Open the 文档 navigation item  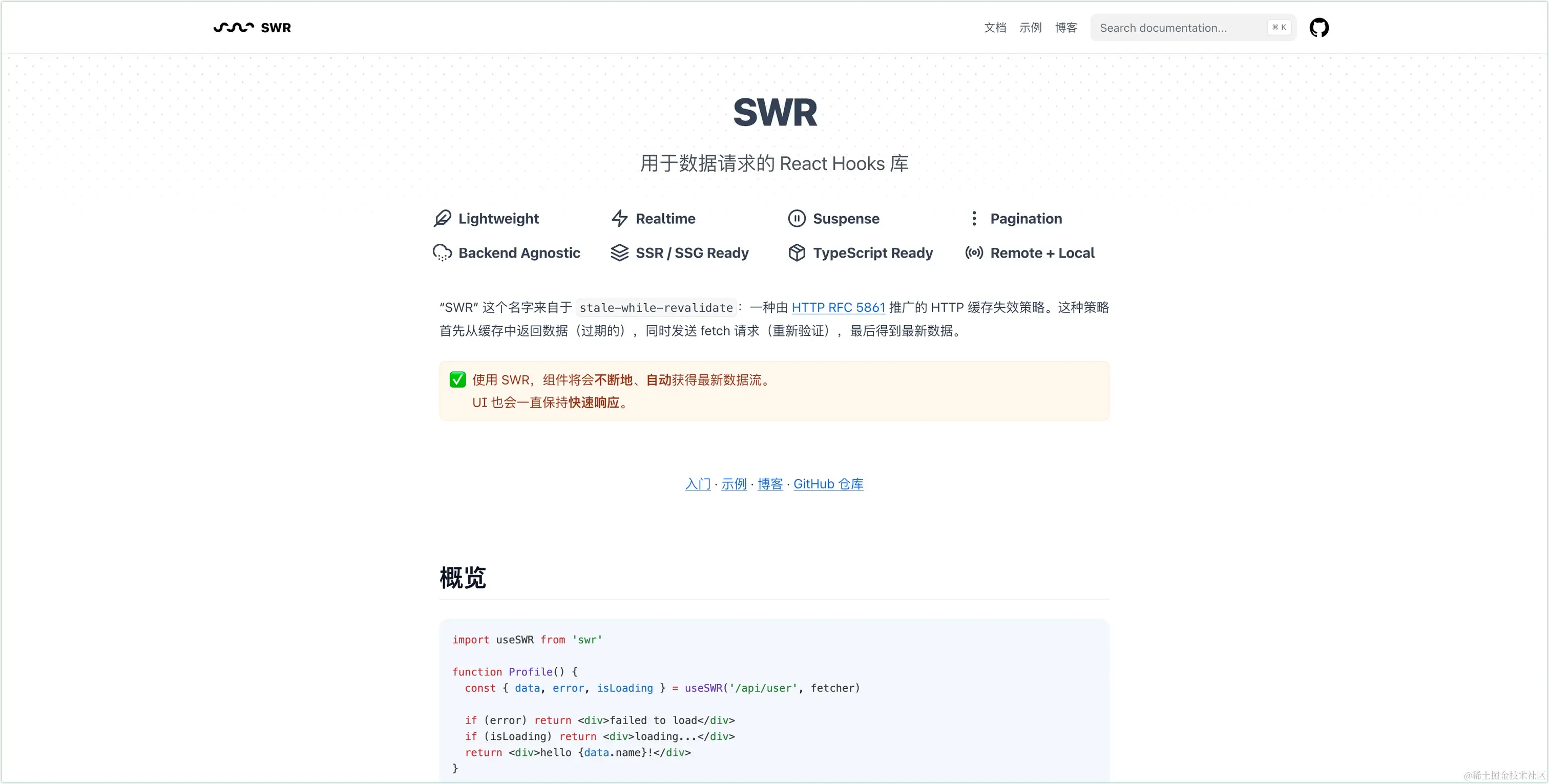pyautogui.click(x=995, y=28)
